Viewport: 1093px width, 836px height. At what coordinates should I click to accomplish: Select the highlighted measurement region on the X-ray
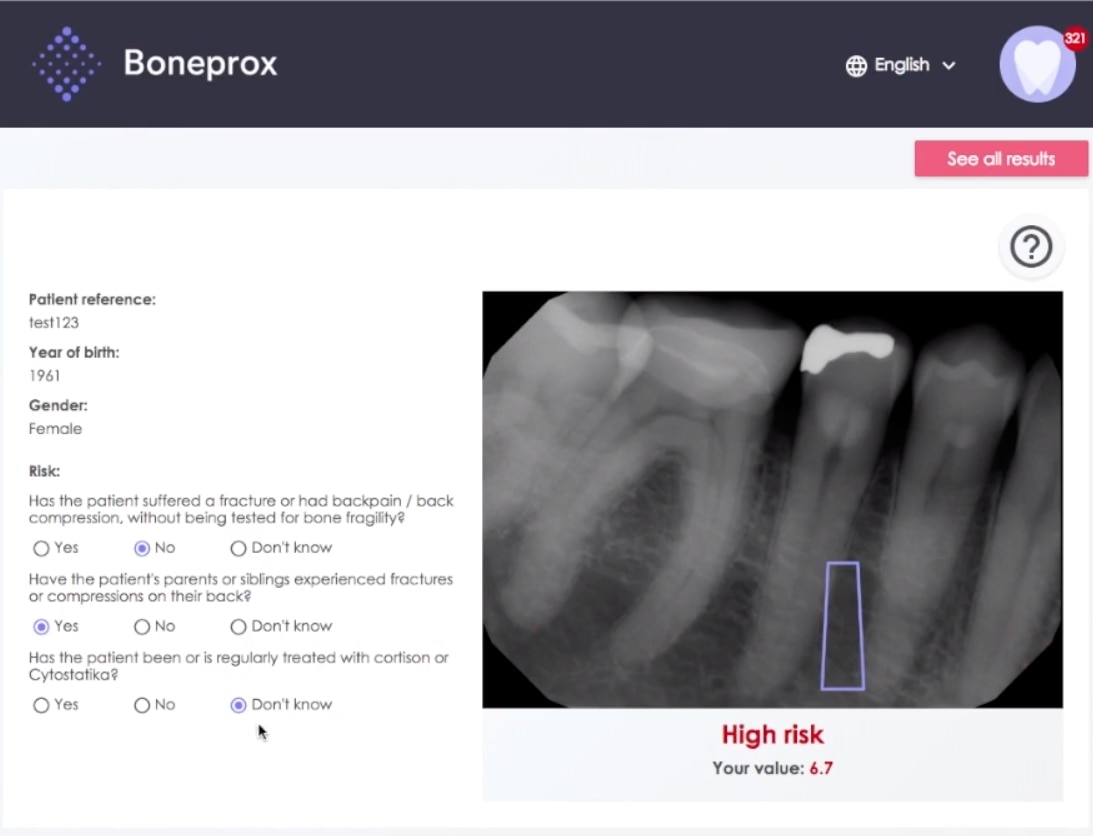[842, 625]
